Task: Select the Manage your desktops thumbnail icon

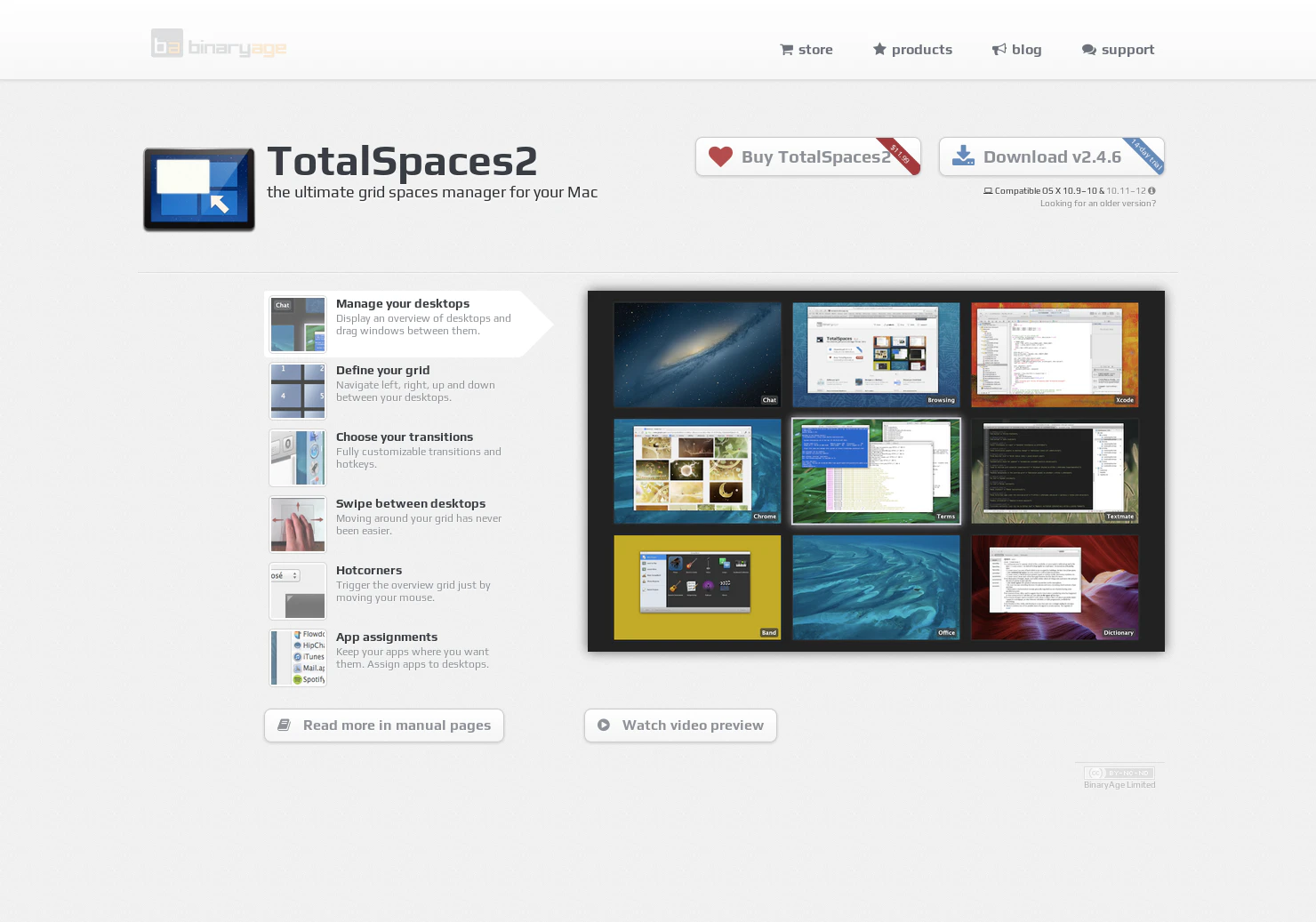Action: [x=298, y=325]
